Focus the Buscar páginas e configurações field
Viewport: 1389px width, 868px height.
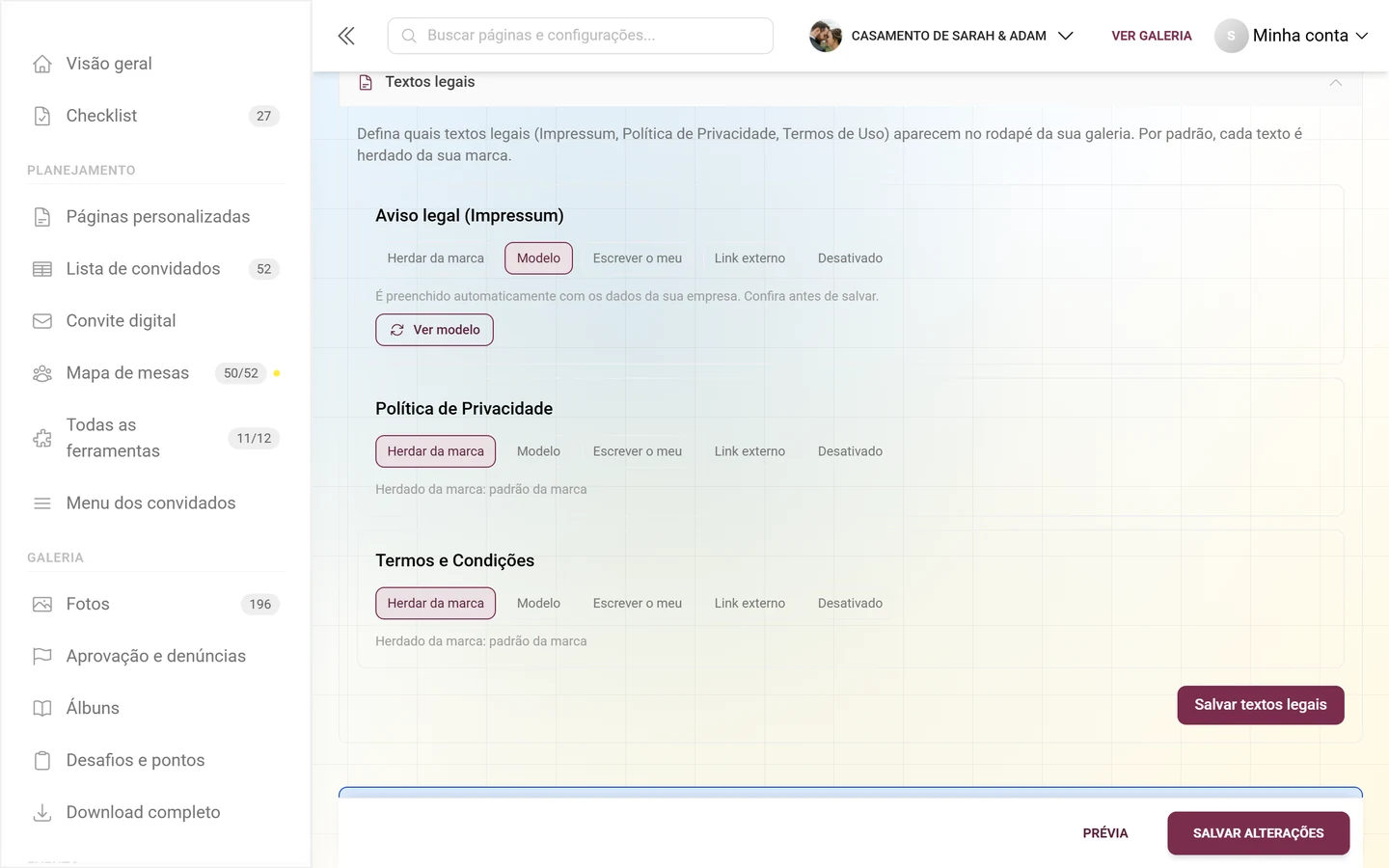(581, 36)
